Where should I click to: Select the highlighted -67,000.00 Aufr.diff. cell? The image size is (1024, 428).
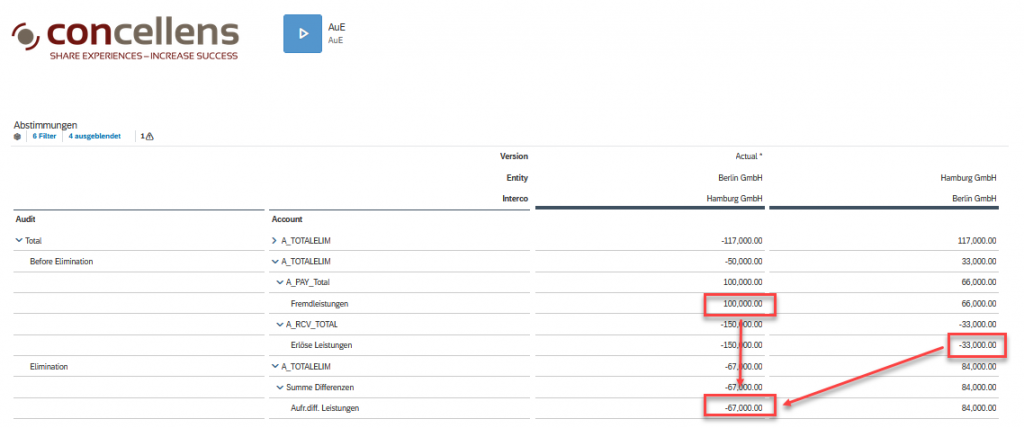tap(737, 408)
